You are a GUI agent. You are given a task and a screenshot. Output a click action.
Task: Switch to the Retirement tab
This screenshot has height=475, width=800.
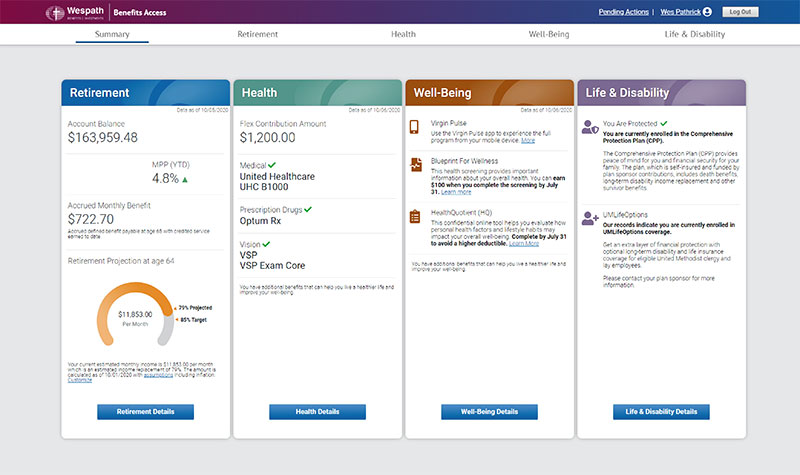pos(258,34)
